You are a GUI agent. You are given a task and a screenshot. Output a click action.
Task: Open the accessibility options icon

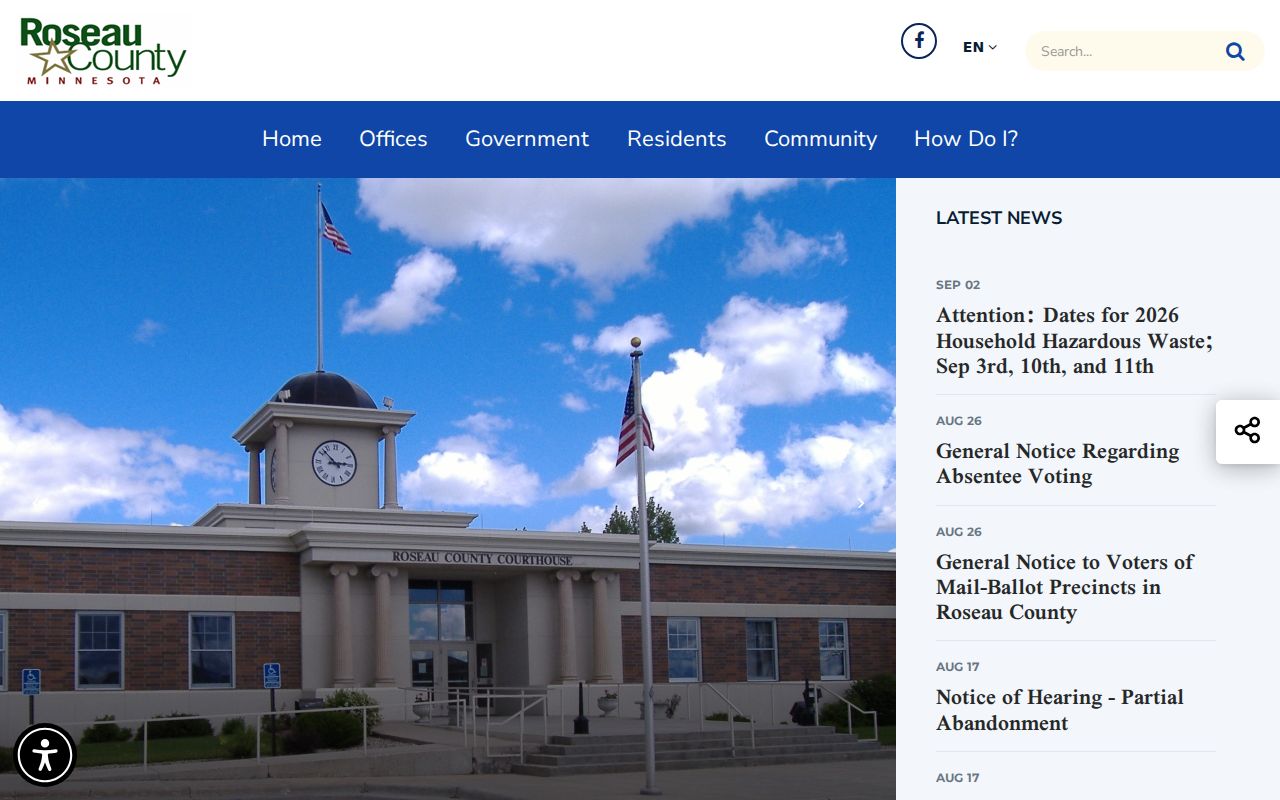tap(45, 755)
